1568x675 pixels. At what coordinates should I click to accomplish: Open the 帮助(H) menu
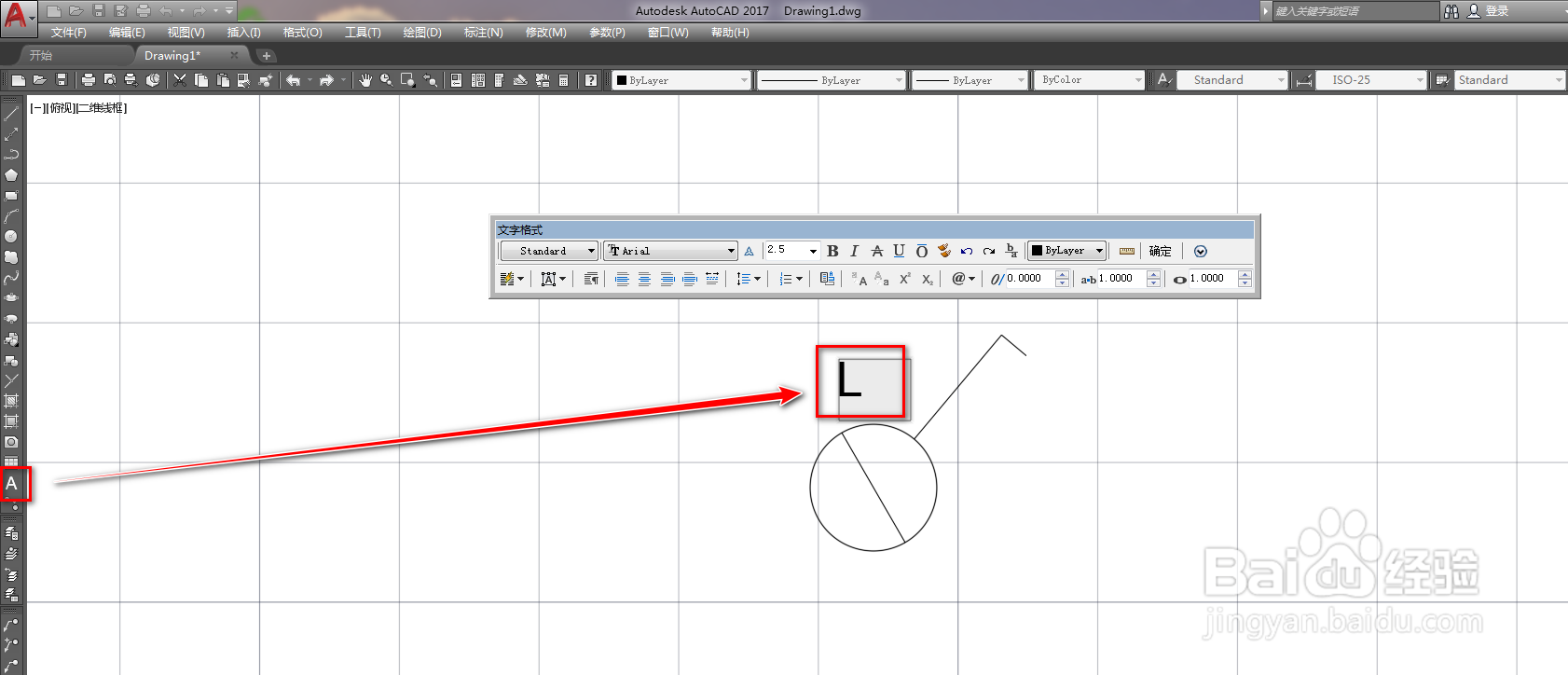click(x=730, y=33)
